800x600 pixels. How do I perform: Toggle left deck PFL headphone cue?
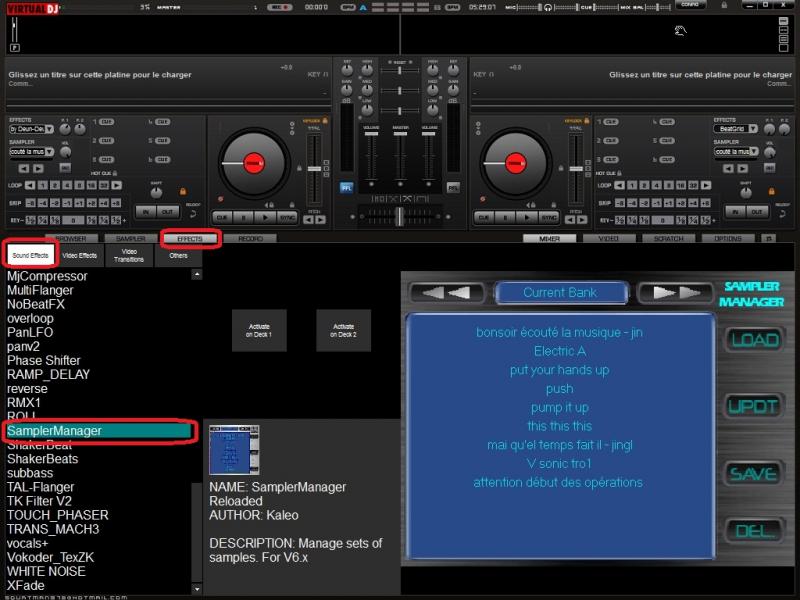[347, 187]
